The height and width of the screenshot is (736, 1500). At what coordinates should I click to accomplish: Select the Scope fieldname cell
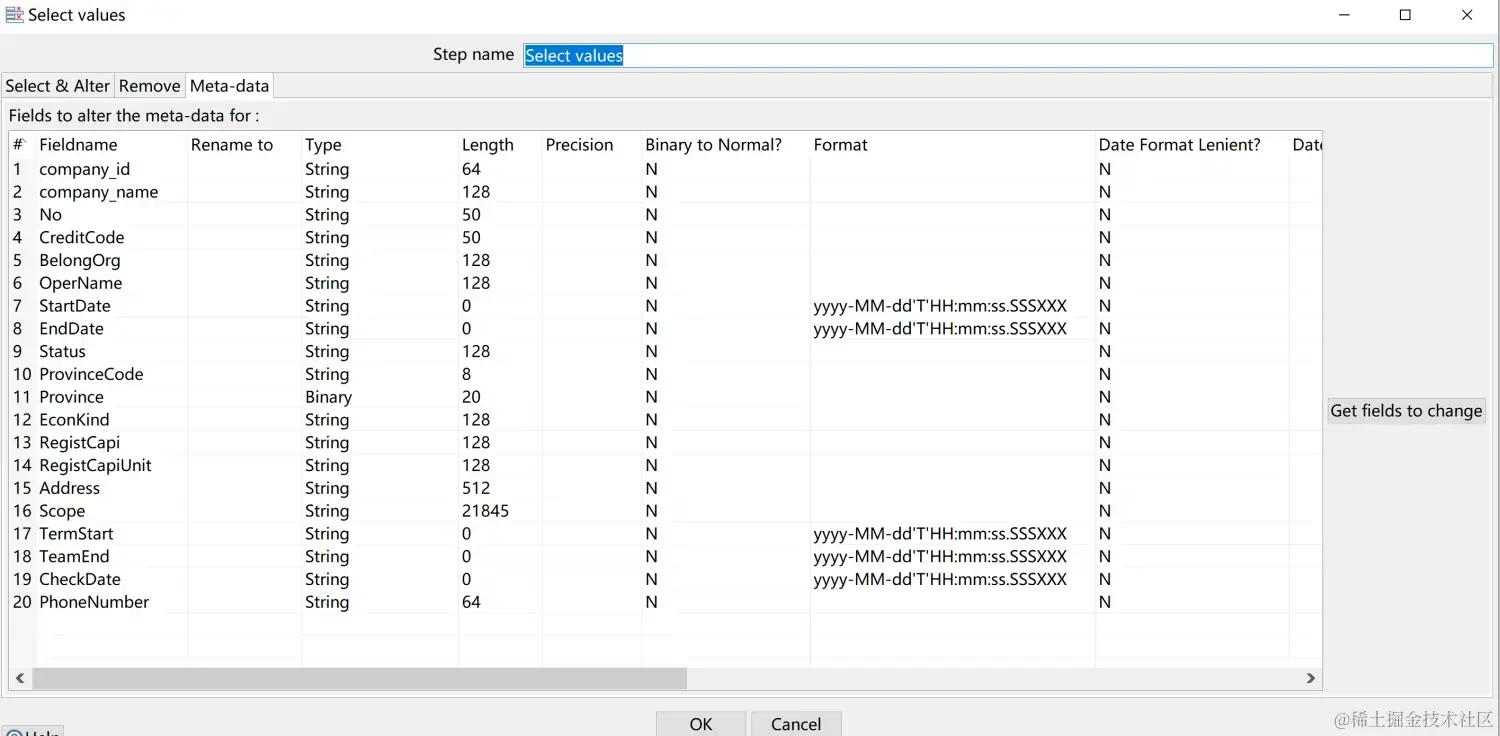pyautogui.click(x=112, y=511)
